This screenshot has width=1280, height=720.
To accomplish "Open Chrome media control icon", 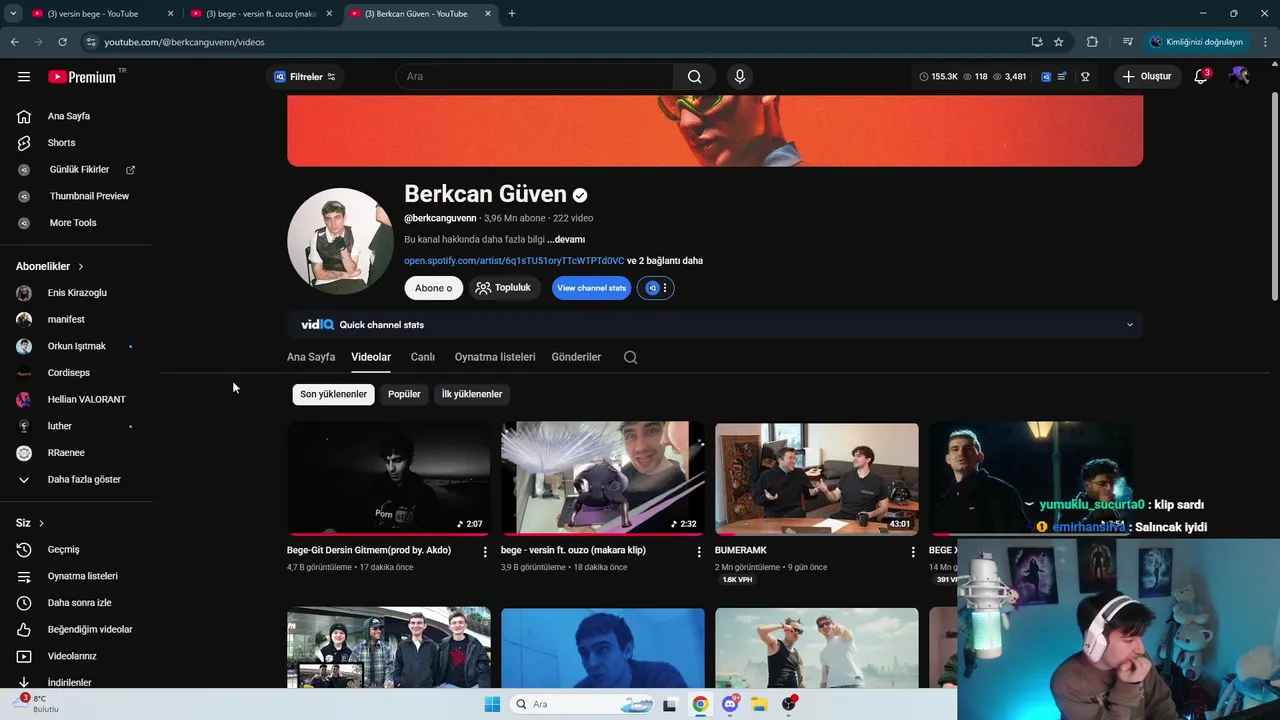I will point(1128,42).
